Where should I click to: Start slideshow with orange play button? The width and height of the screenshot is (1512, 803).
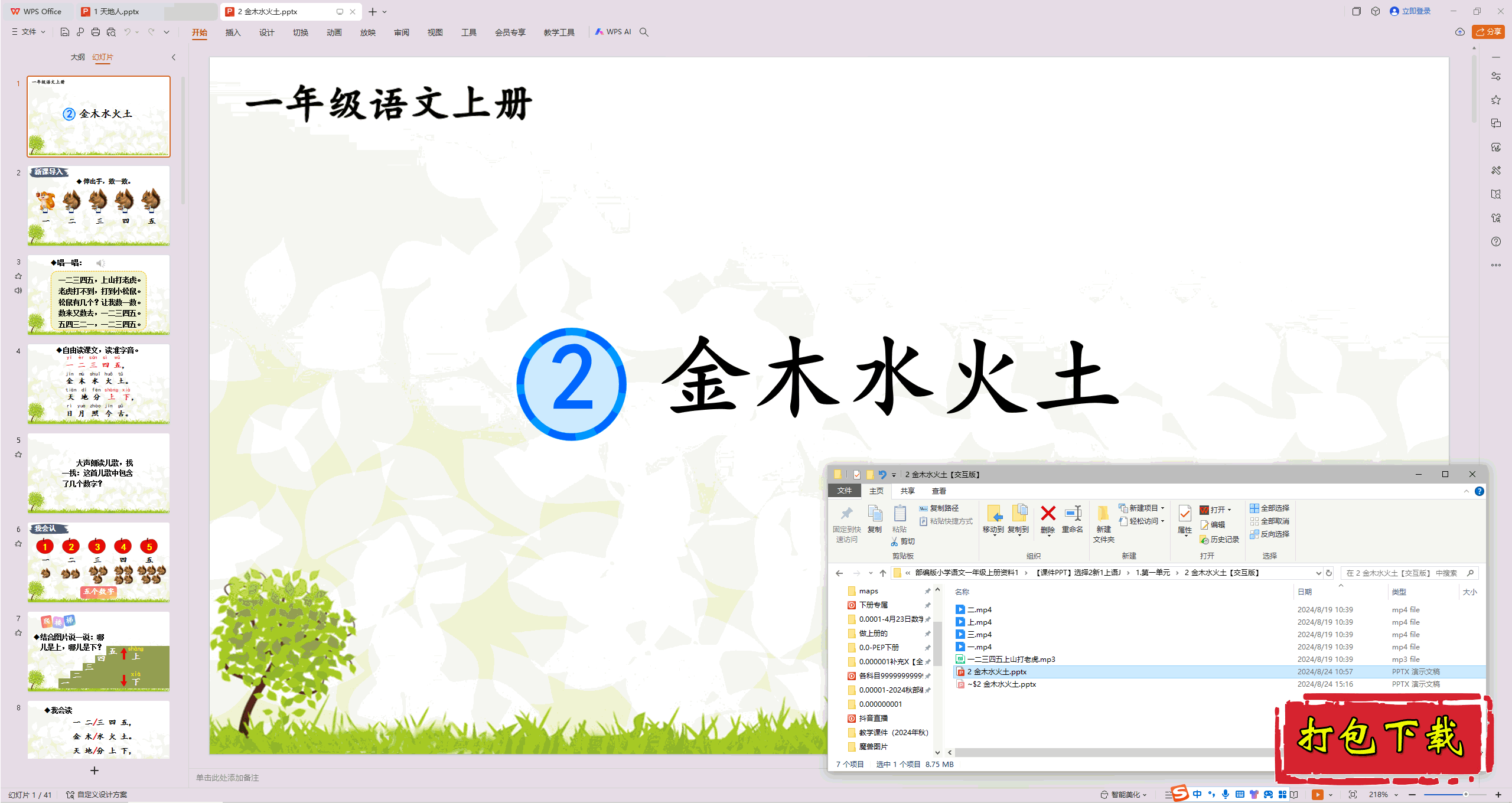pos(1317,795)
